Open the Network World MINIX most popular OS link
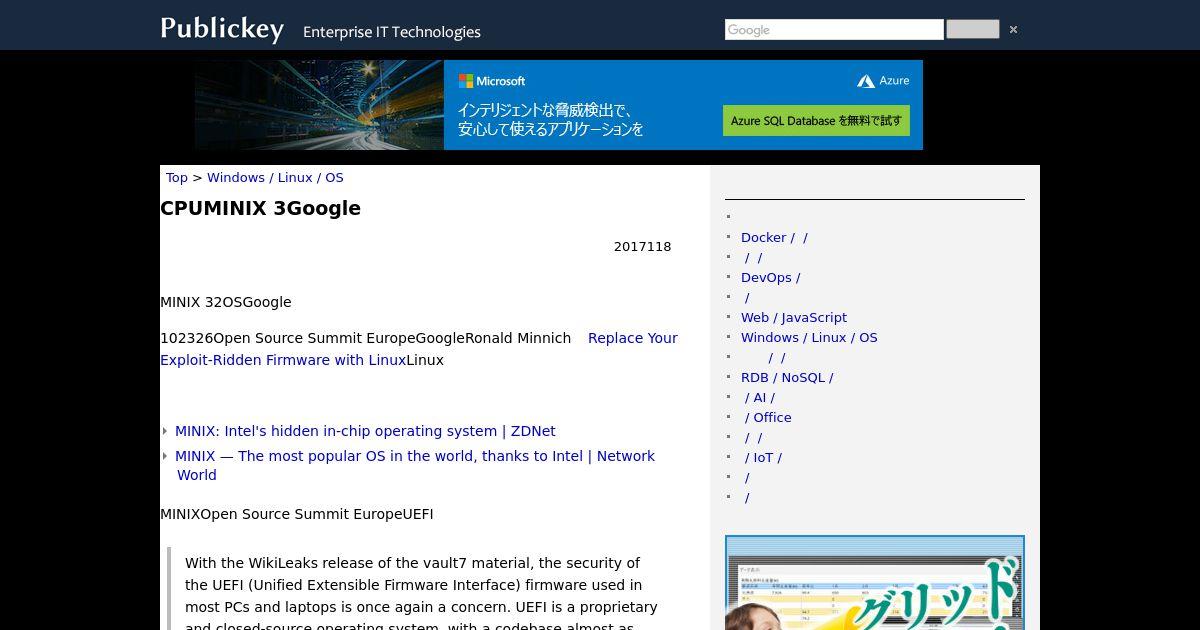Screen dimensions: 1200x630 pyautogui.click(x=415, y=465)
